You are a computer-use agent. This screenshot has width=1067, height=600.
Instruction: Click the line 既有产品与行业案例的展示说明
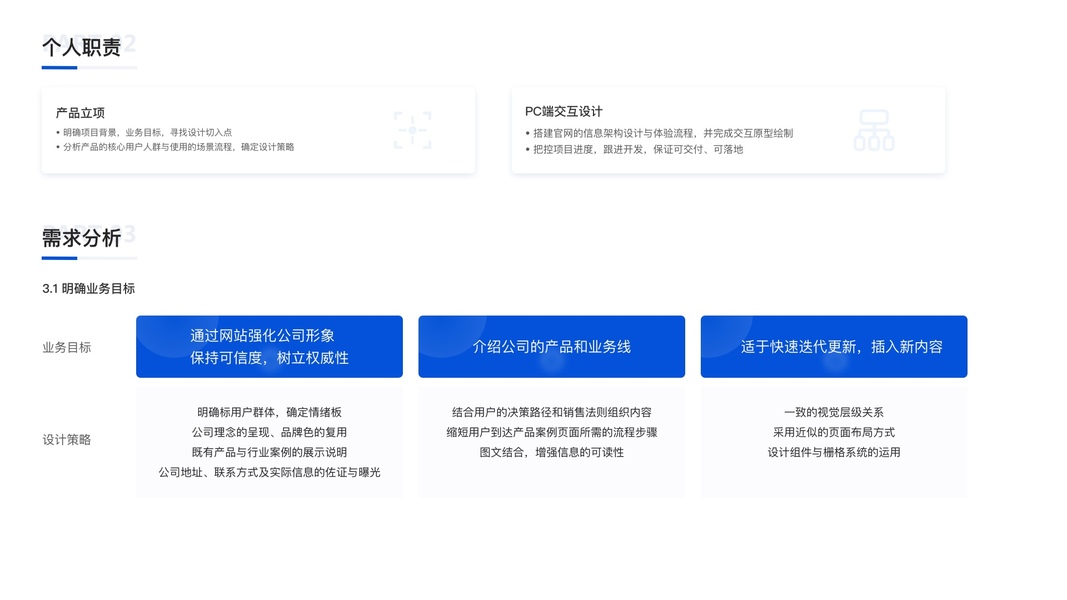269,452
